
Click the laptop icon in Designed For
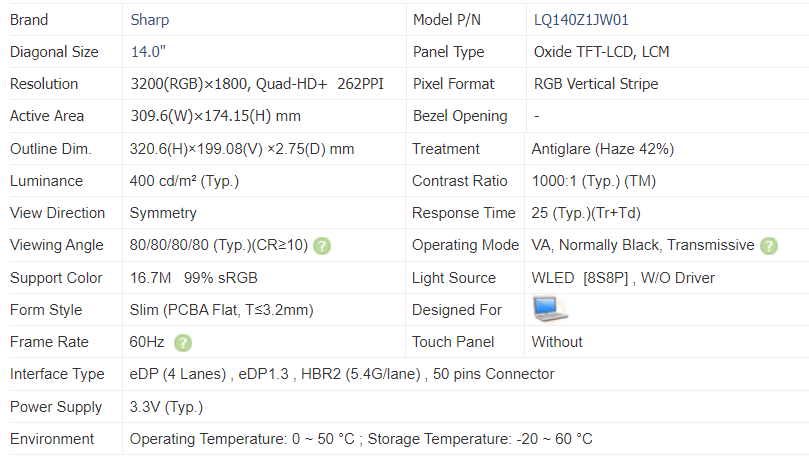551,309
